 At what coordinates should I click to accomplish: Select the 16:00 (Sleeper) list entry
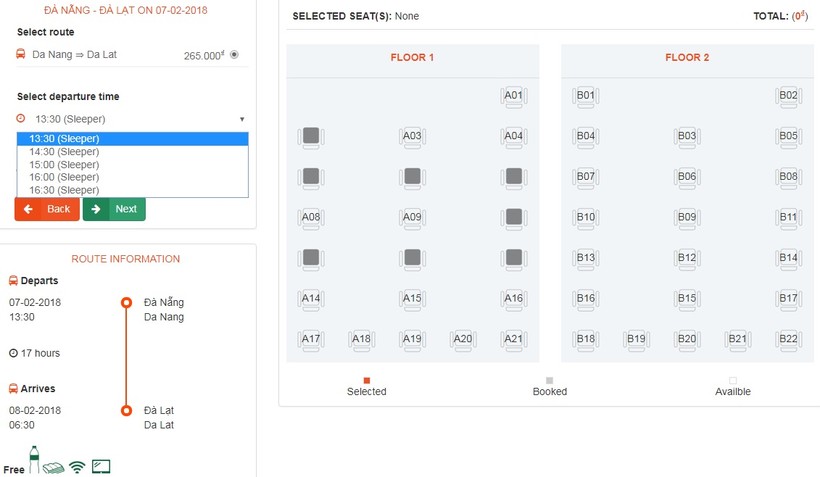(x=64, y=177)
